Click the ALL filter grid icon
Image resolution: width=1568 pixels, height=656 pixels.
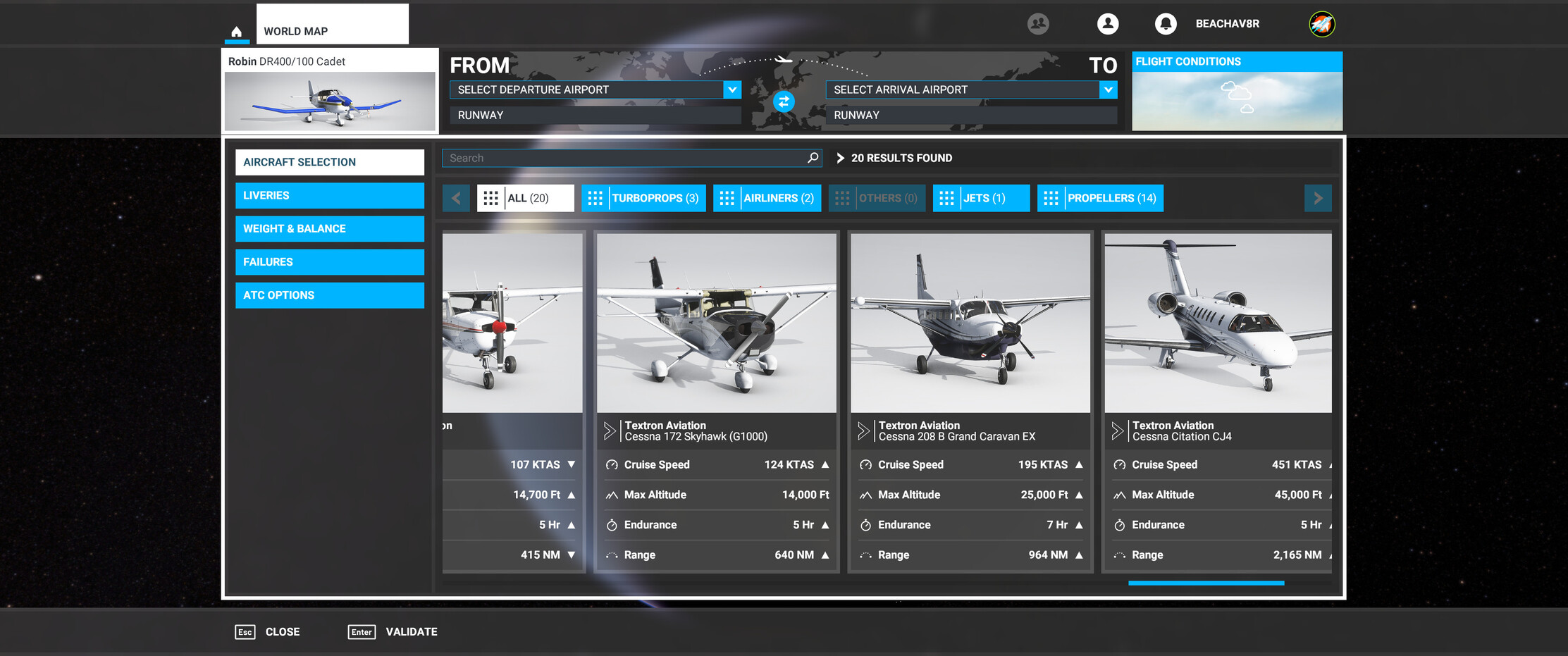coord(491,198)
